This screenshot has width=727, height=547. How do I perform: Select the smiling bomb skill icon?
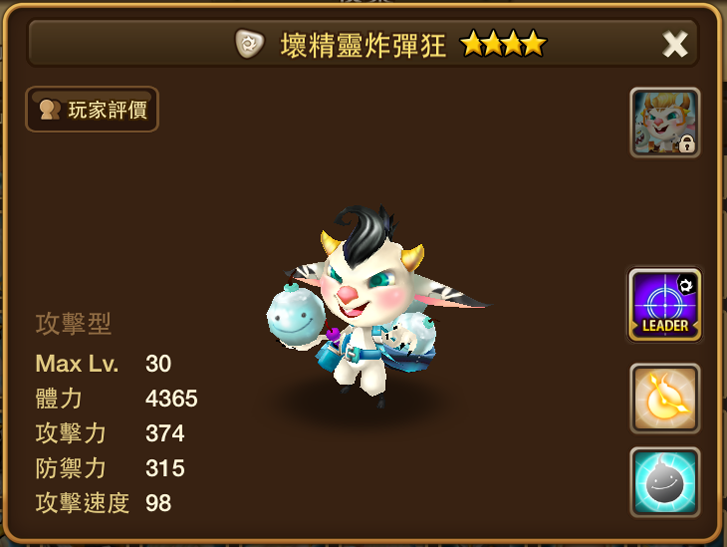click(664, 482)
